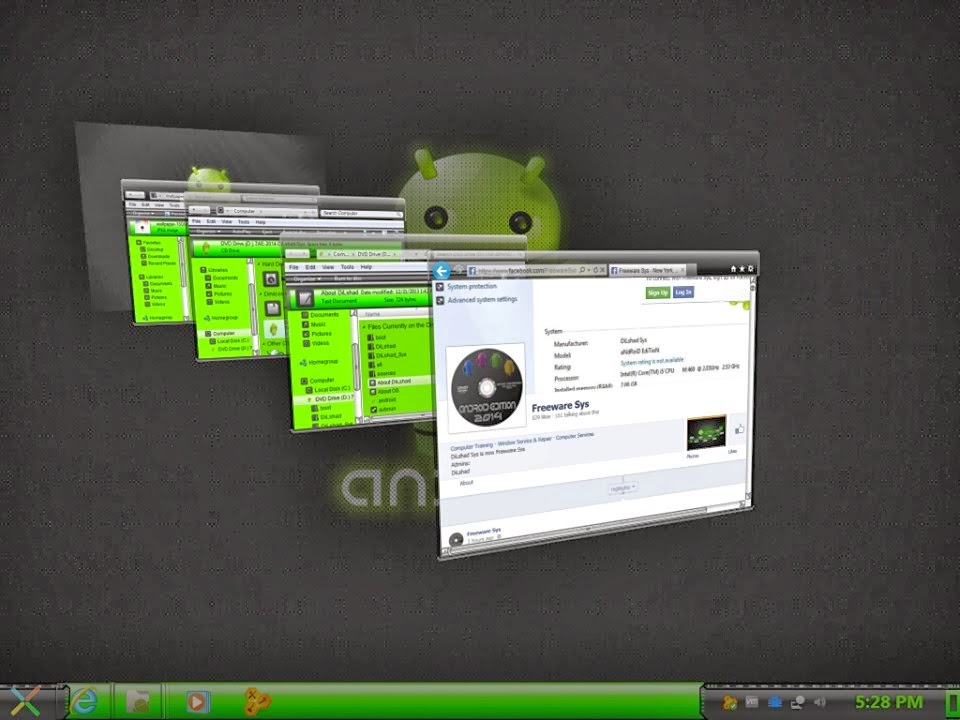Image resolution: width=960 pixels, height=720 pixels.
Task: Click the Freeware Sys post avatar
Action: coord(456,540)
